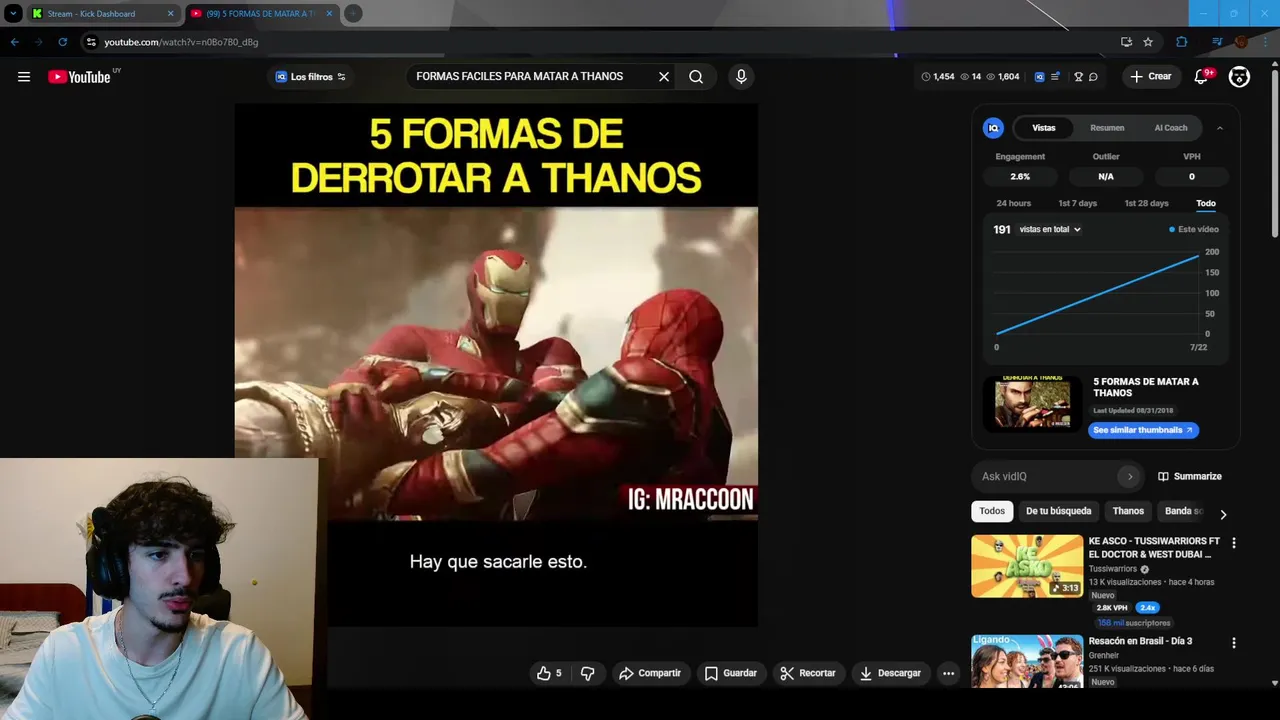This screenshot has height=720, width=1280.
Task: Click the Descargar download button
Action: point(890,674)
